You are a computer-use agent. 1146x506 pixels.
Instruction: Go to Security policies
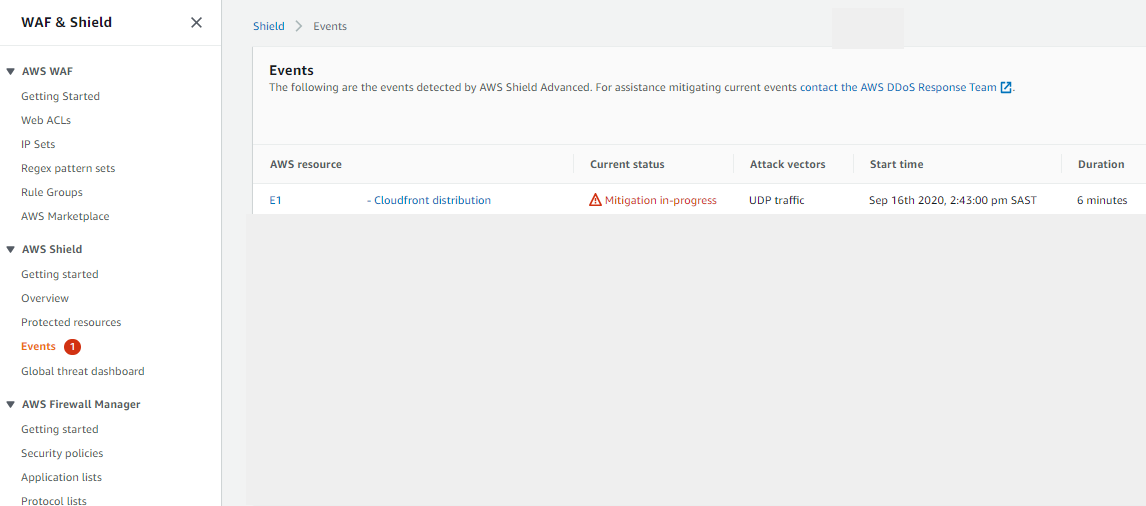point(62,453)
